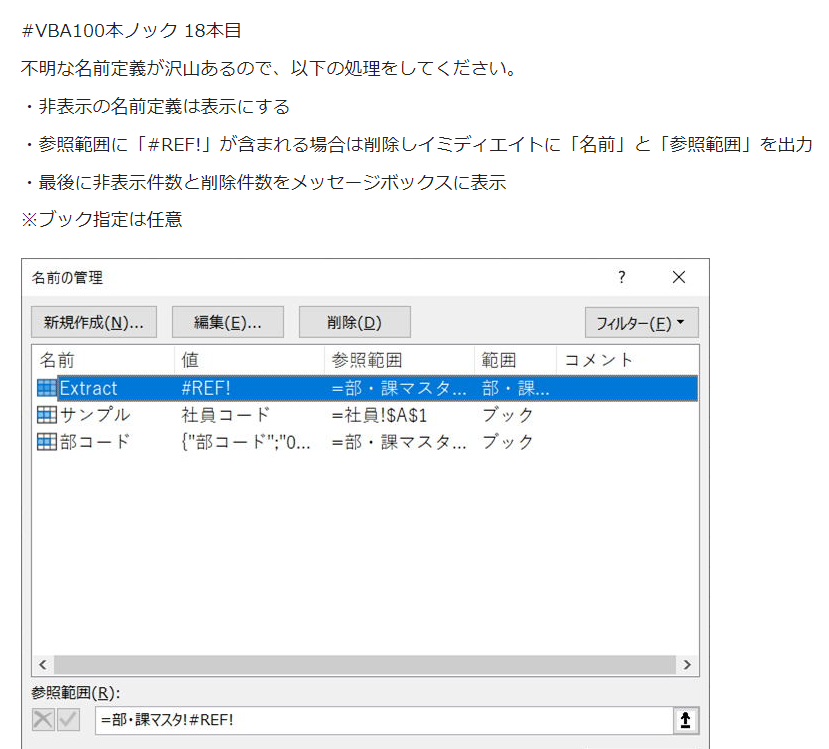Open the 編集(E)... button

pos(227,322)
